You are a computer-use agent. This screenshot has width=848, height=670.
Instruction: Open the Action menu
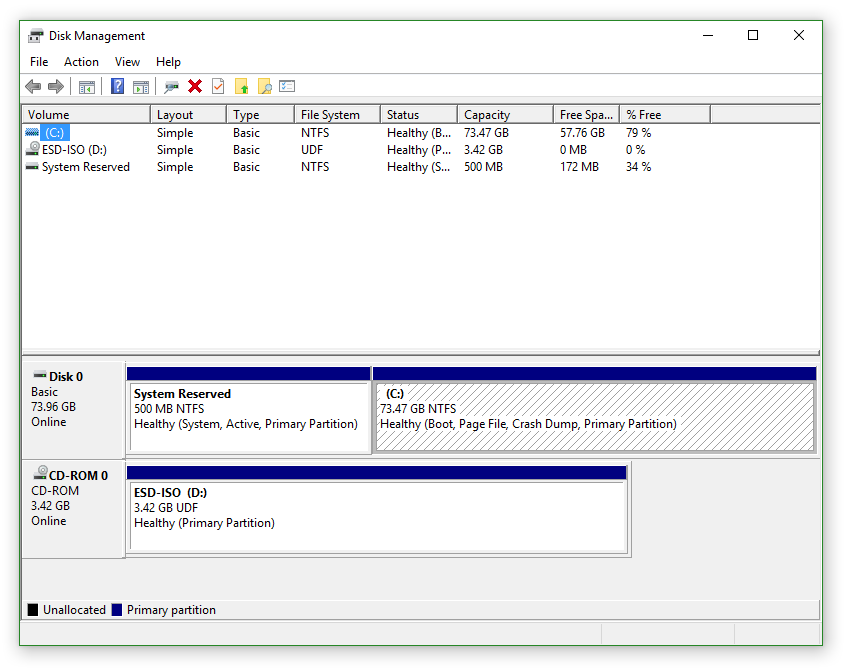81,62
